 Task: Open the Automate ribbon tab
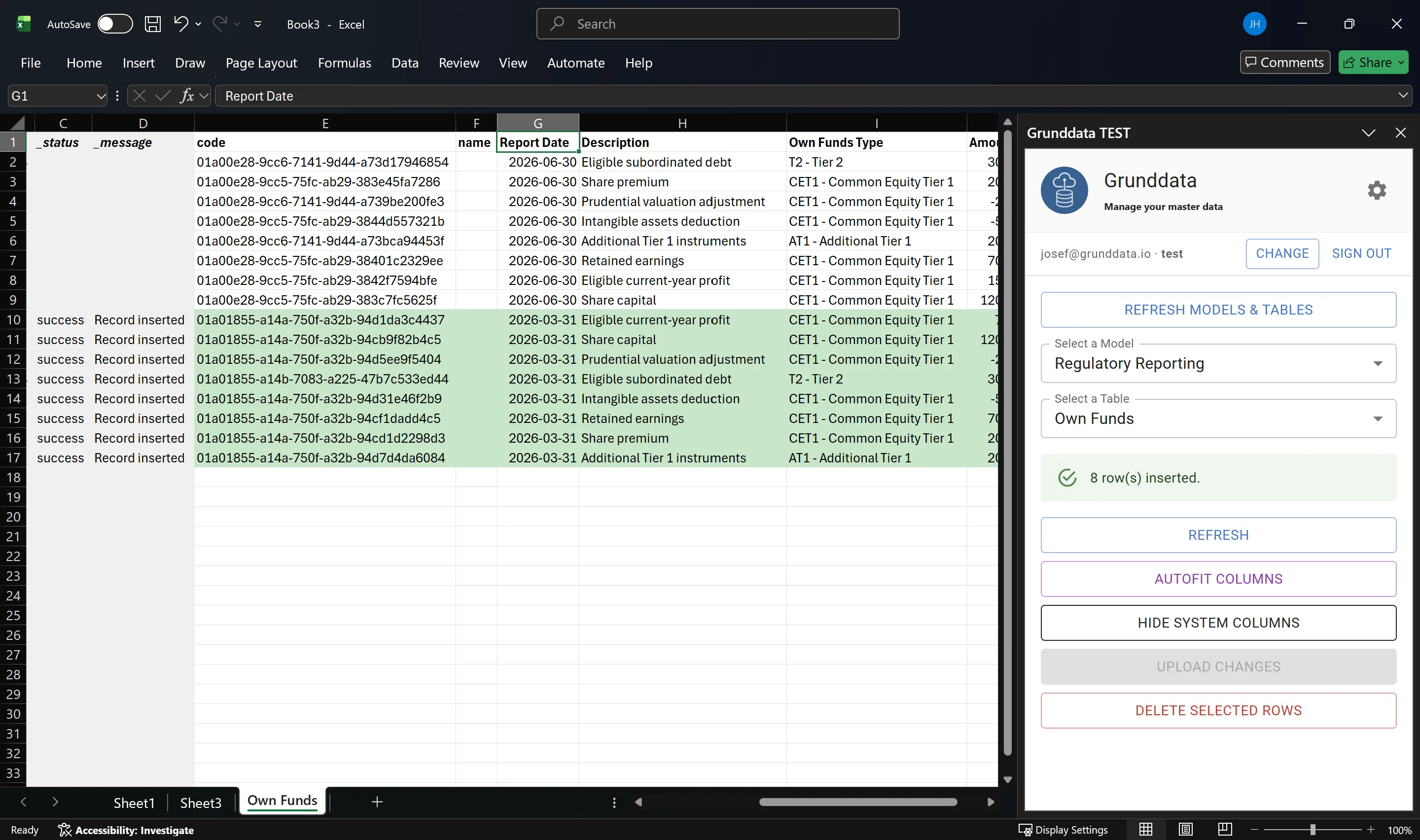point(575,63)
